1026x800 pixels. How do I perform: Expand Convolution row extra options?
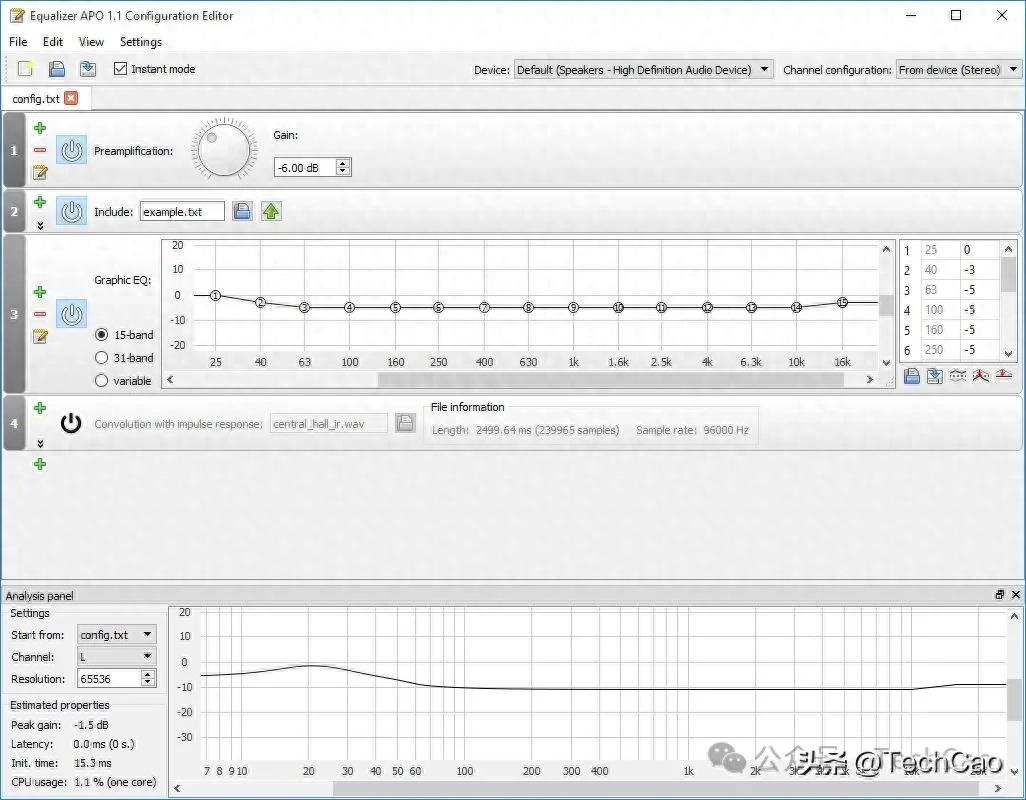click(x=40, y=443)
